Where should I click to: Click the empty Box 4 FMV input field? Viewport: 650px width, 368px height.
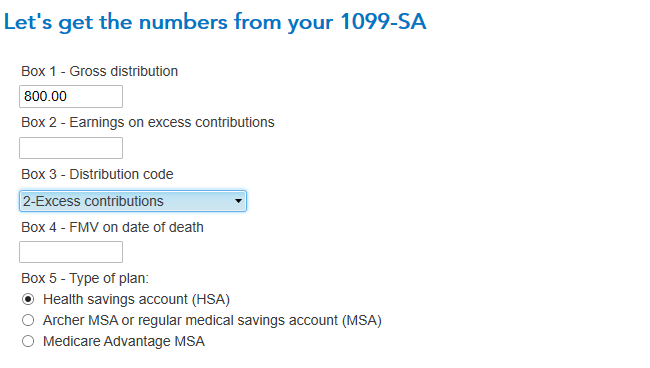click(x=71, y=252)
